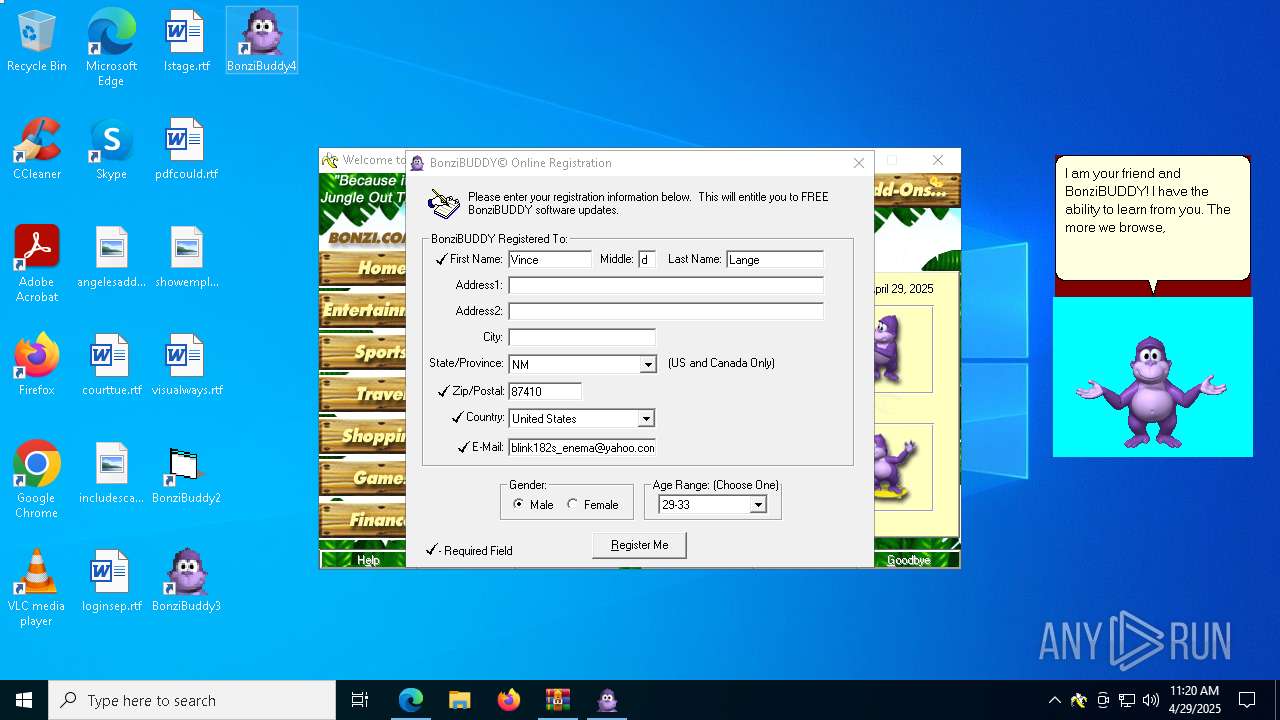Open Travel in Bonzi sidebar menu
This screenshot has width=1280, height=720.
(x=362, y=394)
